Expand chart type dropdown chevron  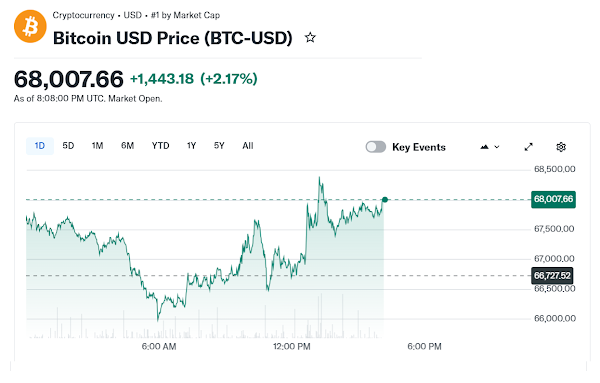(x=497, y=147)
